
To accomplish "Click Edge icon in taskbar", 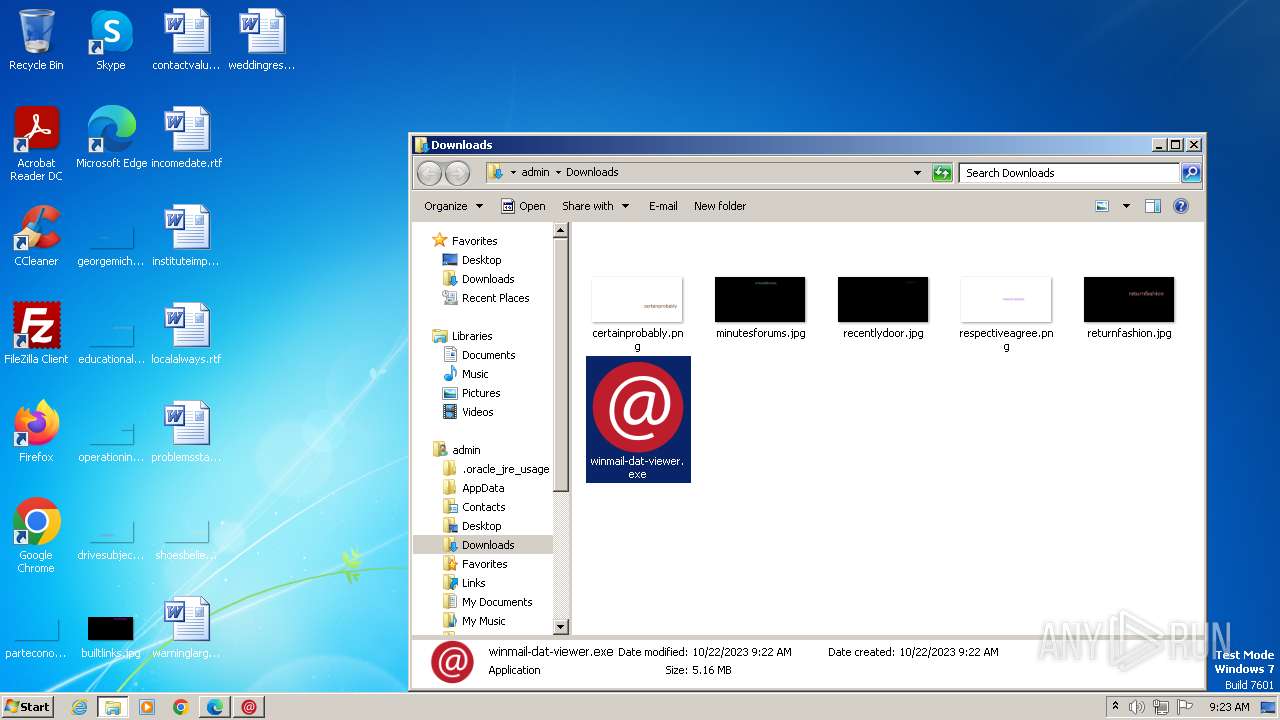I will [x=215, y=707].
